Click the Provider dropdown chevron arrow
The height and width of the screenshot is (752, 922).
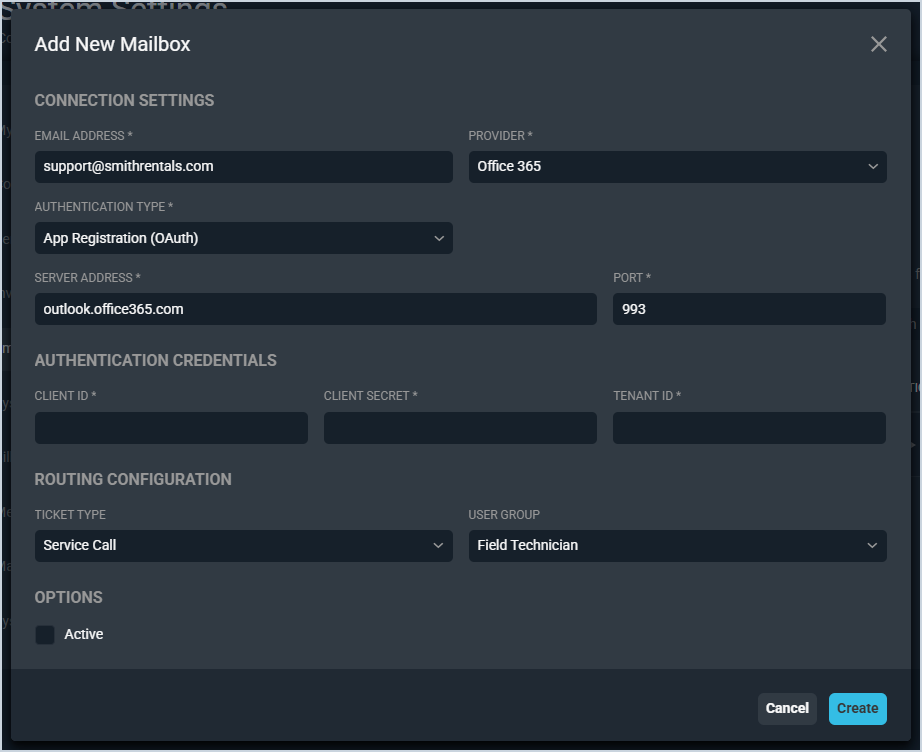point(873,167)
